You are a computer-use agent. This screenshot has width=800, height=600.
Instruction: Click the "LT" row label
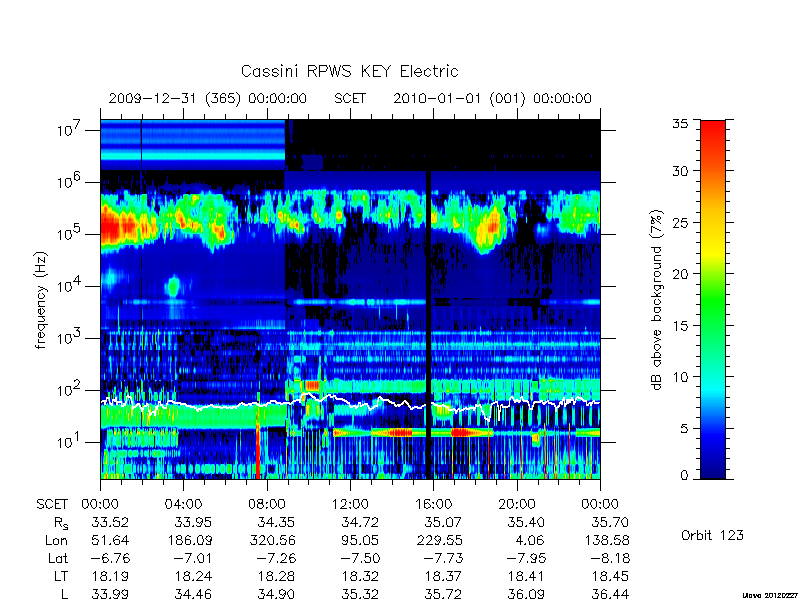pyautogui.click(x=60, y=577)
